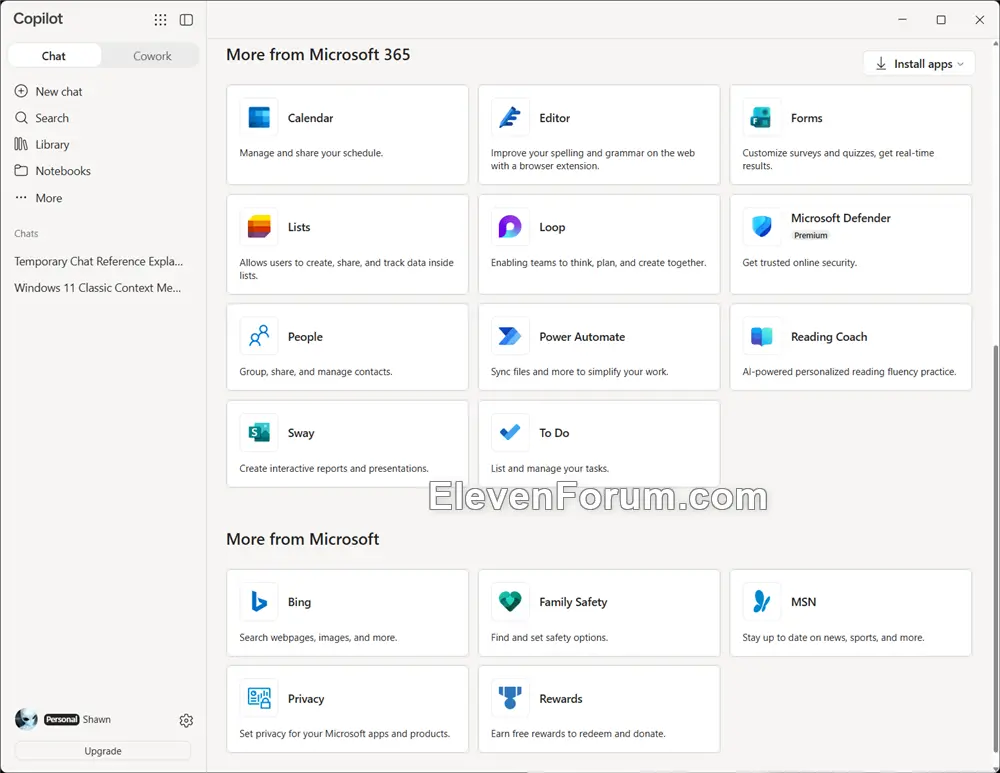Click 'Get trusted online security.' description
1000x773 pixels.
799,262
